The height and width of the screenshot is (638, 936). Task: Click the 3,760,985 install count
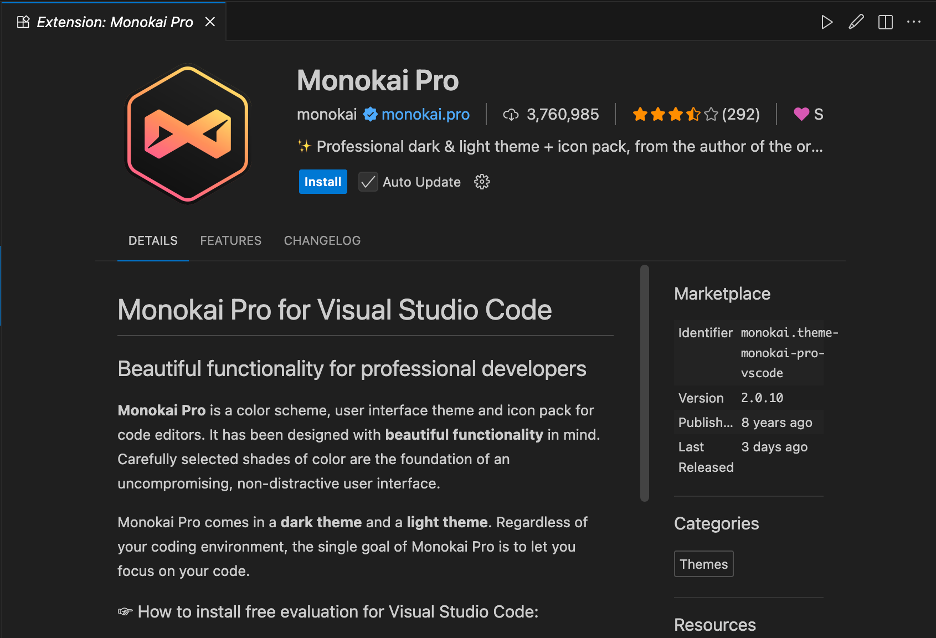(562, 114)
